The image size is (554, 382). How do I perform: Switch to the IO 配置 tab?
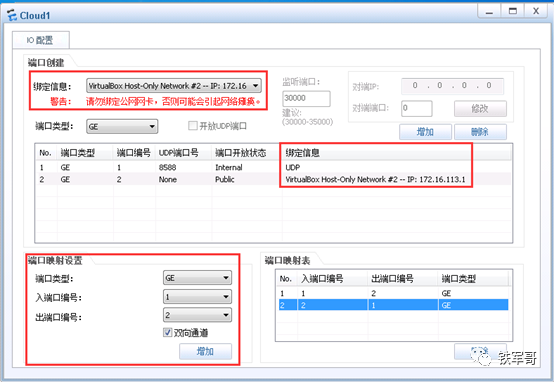[41, 40]
